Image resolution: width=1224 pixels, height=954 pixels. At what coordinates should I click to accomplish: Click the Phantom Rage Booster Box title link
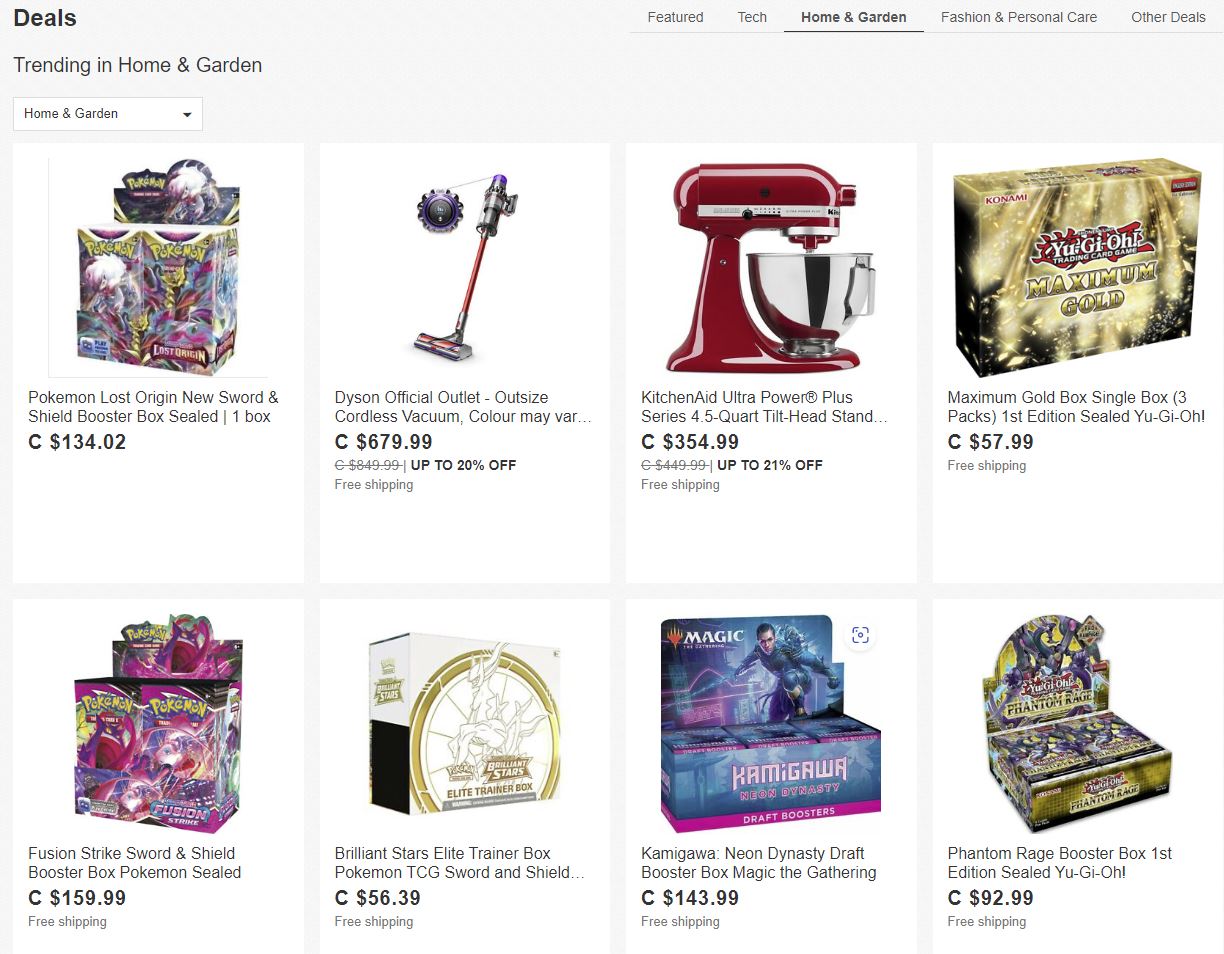(1060, 863)
